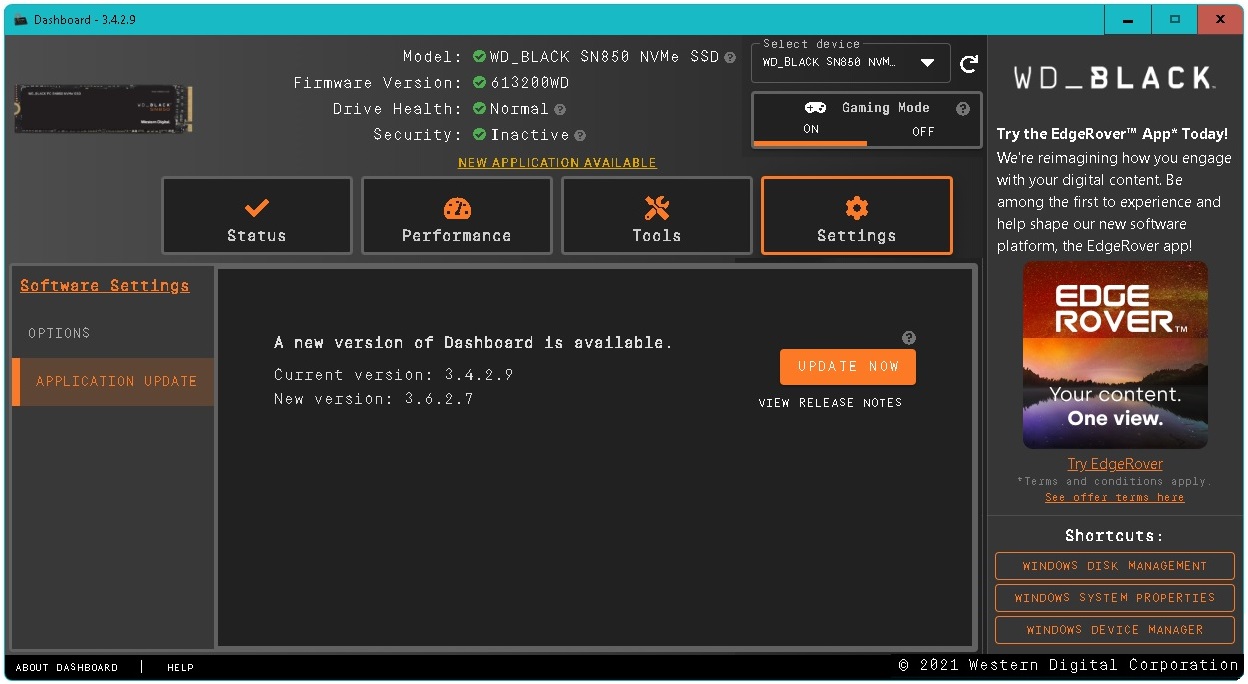Click green check beside Firmware Version
The image size is (1248, 684).
pyautogui.click(x=479, y=83)
